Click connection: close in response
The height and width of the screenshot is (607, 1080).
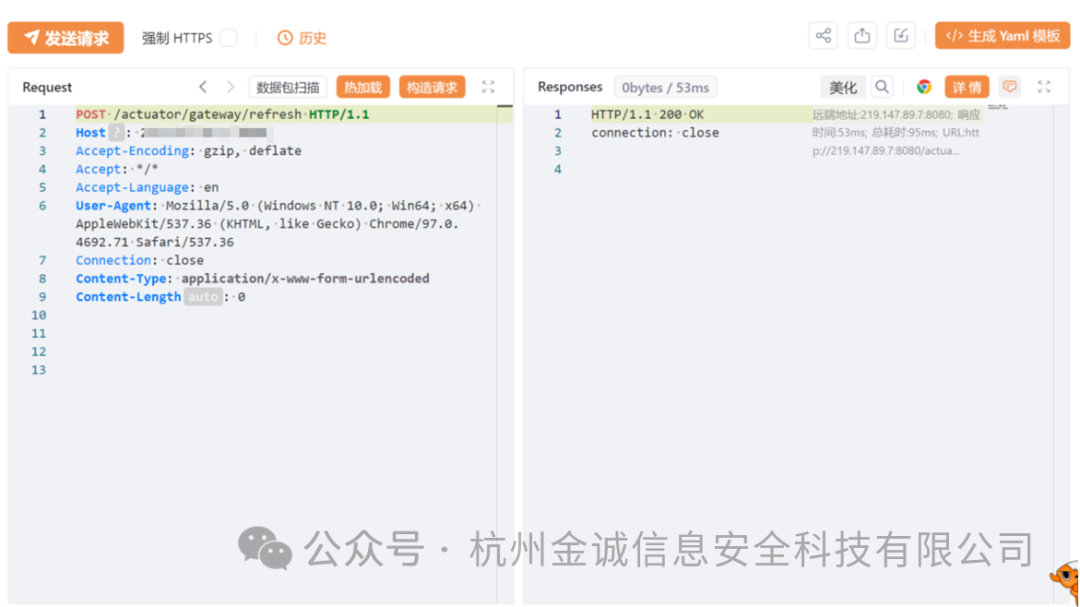(x=655, y=133)
